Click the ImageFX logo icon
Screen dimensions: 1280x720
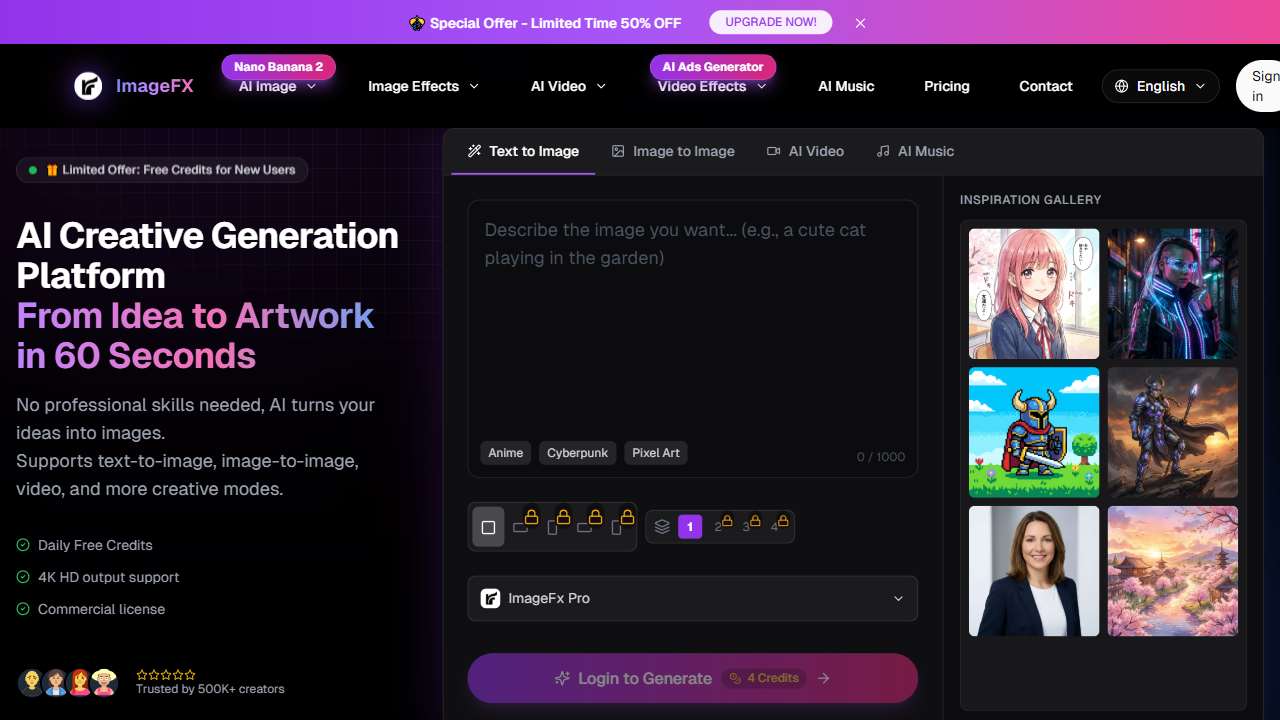pos(88,86)
